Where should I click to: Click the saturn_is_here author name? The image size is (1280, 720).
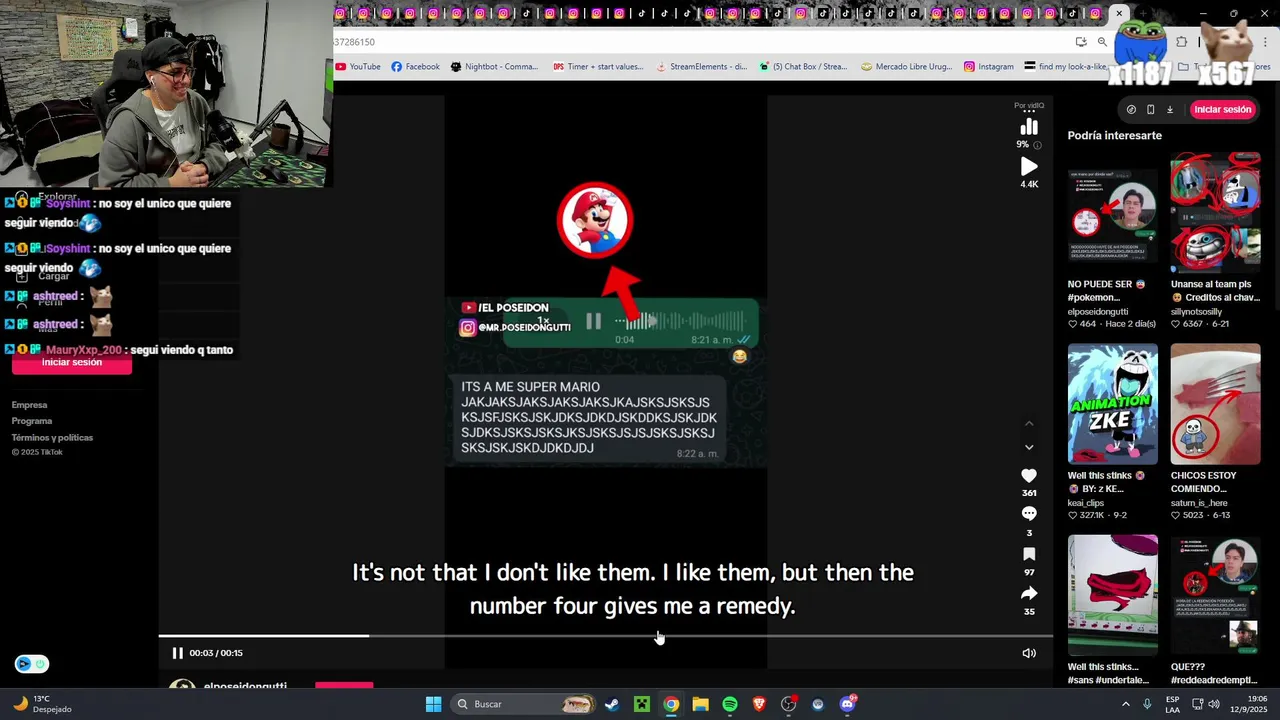pos(1198,503)
